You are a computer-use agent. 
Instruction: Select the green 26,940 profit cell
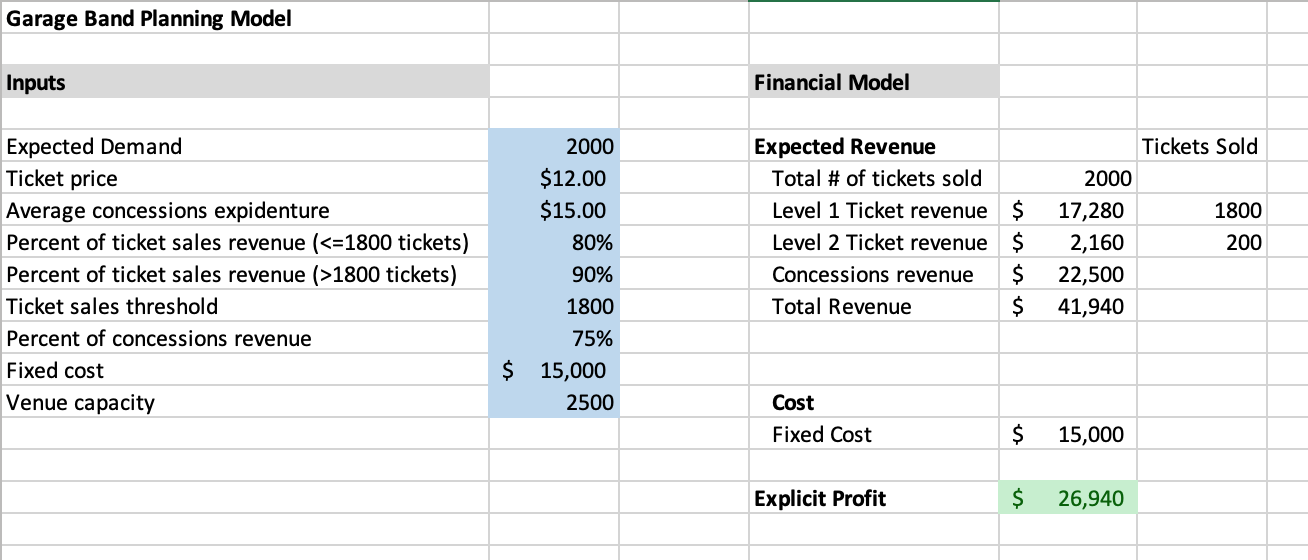1067,498
